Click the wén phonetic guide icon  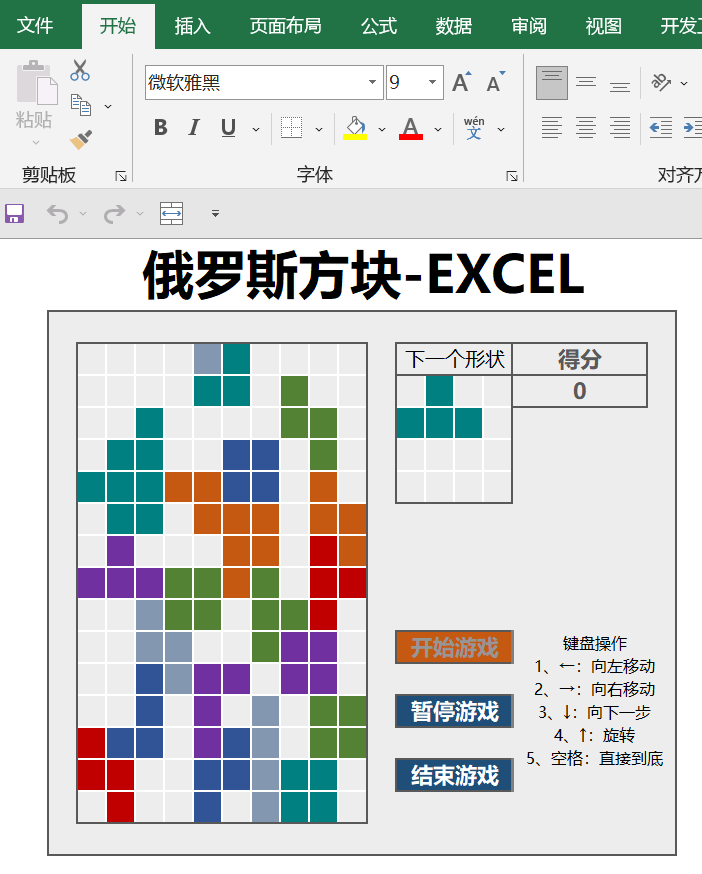click(474, 128)
